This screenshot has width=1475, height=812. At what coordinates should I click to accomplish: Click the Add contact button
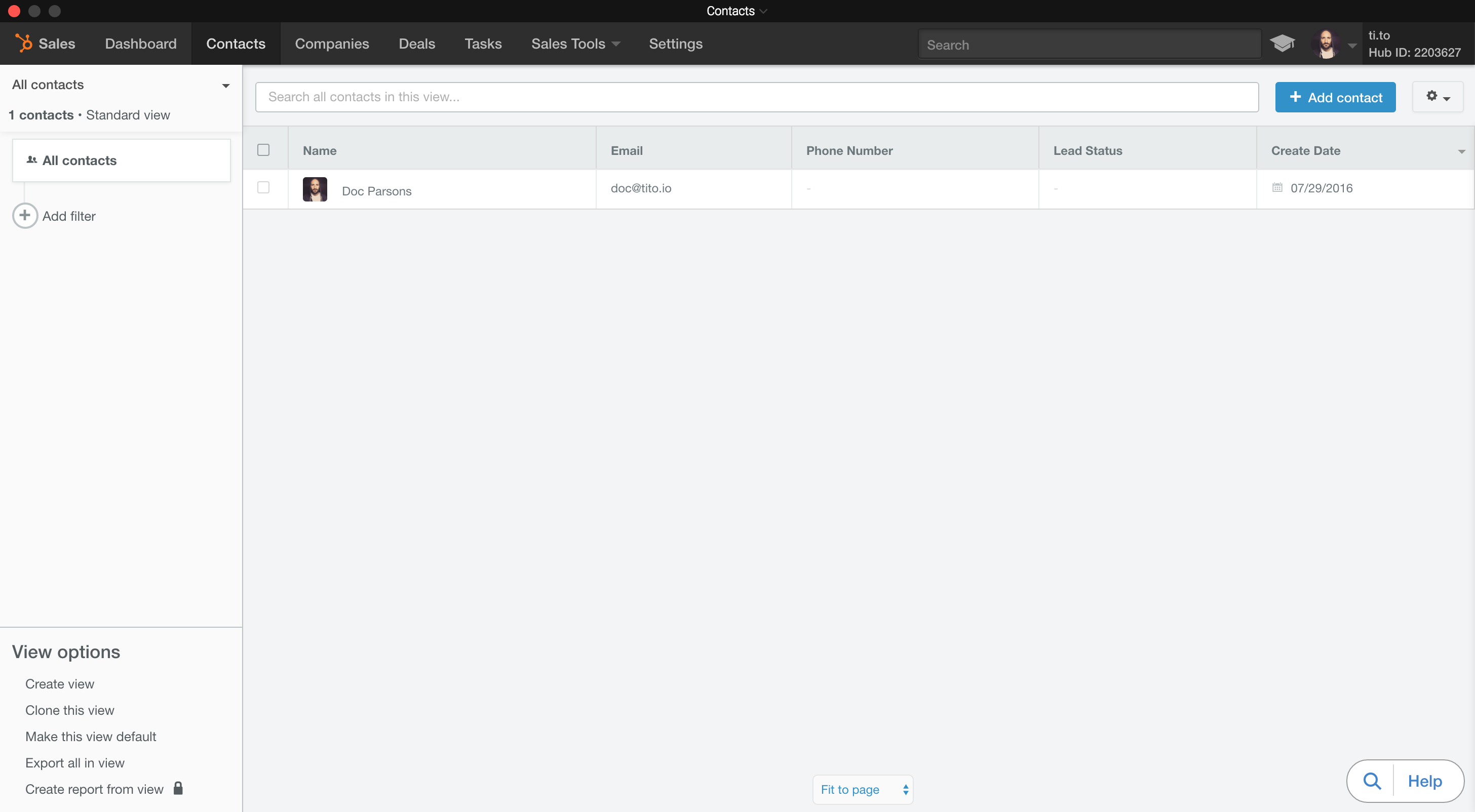[x=1335, y=97]
